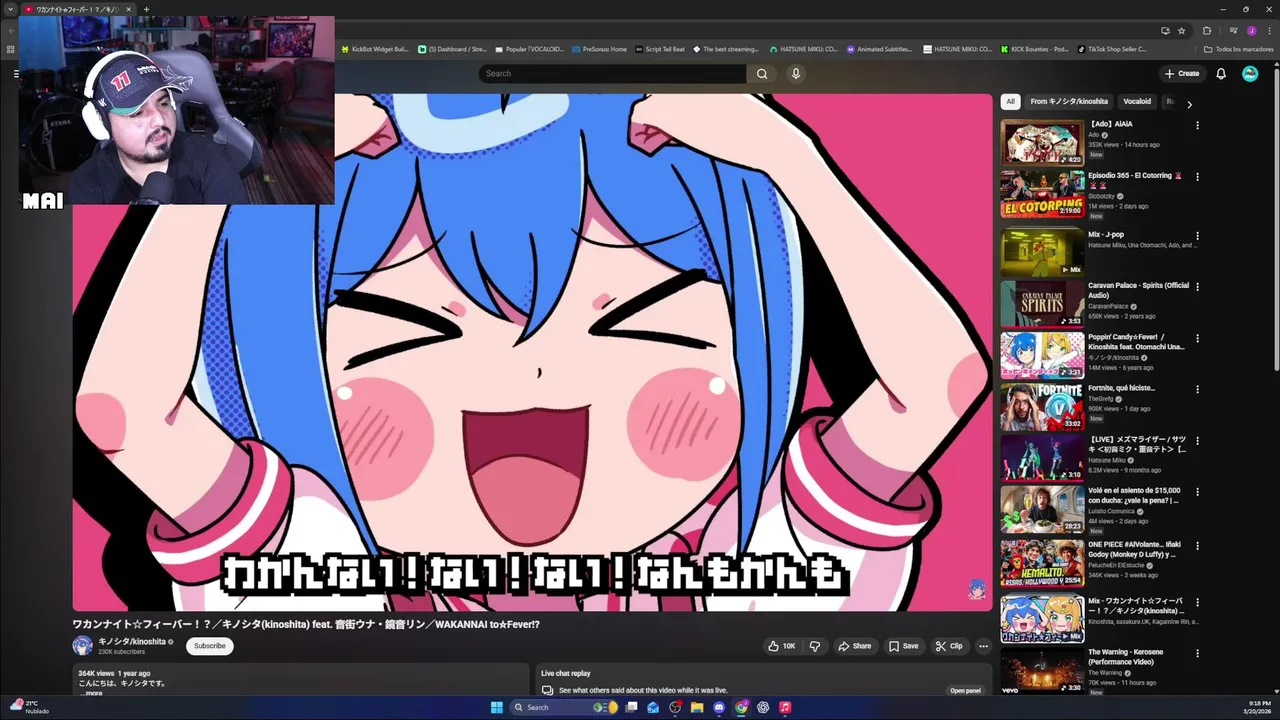1280x720 pixels.
Task: Open options for Caravan Palace Spirits video
Action: (x=1197, y=286)
